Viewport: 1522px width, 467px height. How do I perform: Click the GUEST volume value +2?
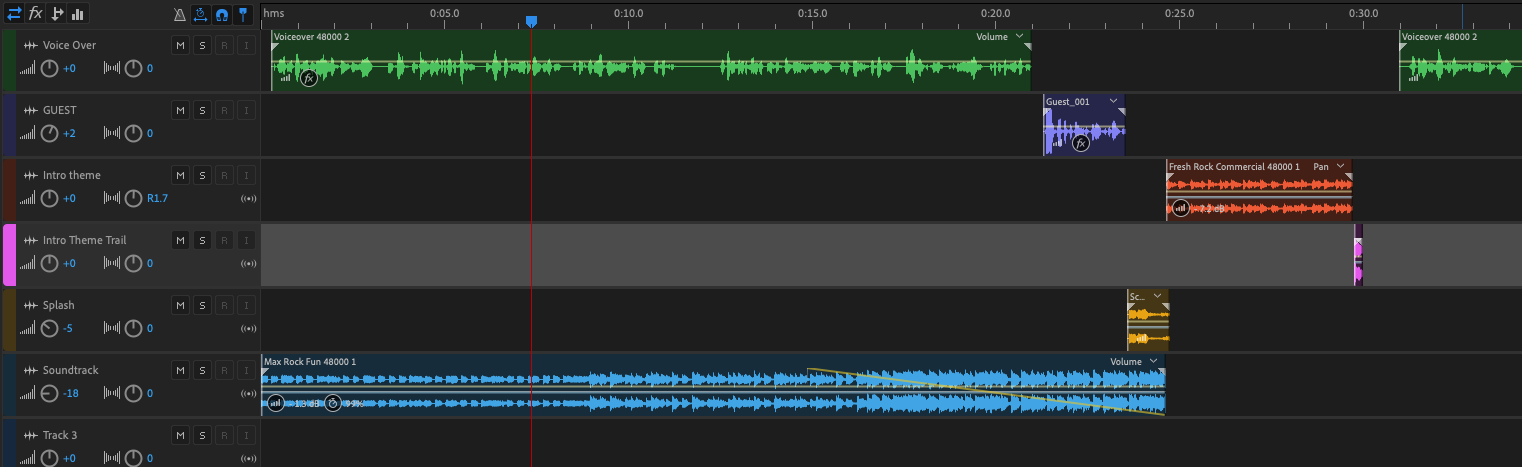tap(69, 134)
